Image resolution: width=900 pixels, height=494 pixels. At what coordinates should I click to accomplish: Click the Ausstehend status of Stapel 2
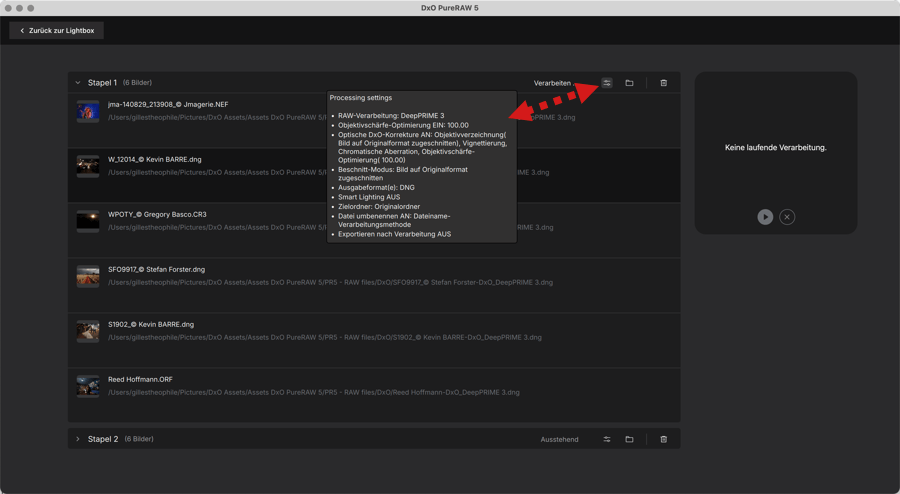click(559, 439)
